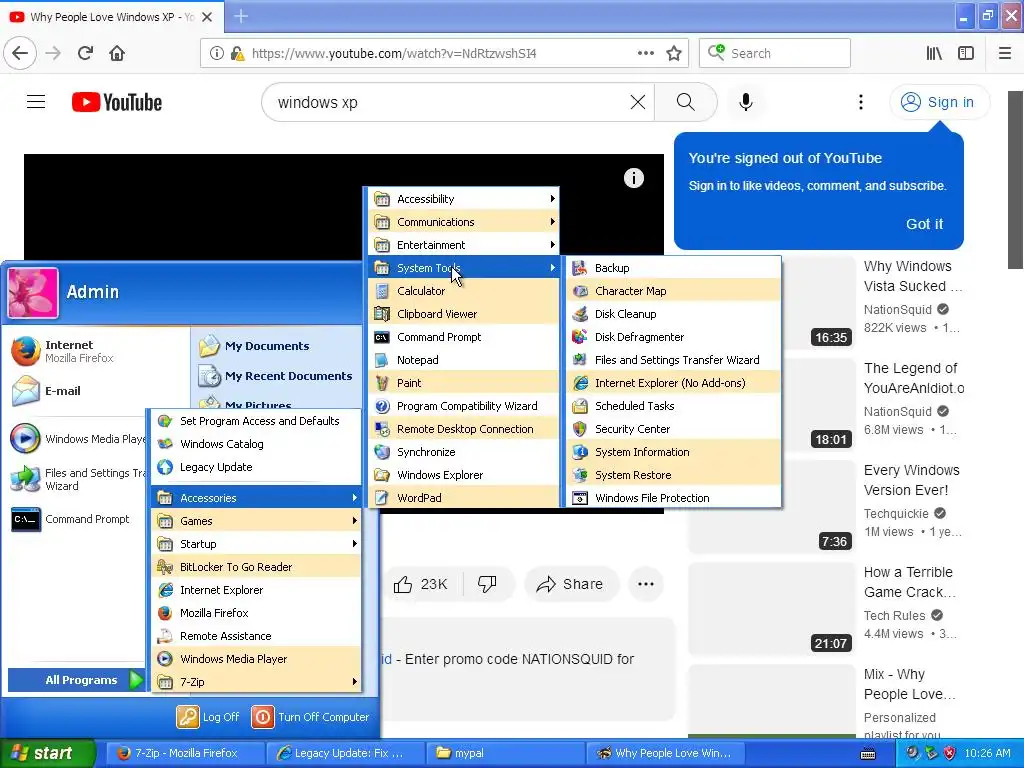Image resolution: width=1024 pixels, height=768 pixels.
Task: Click the Log Off button
Action: coord(208,716)
